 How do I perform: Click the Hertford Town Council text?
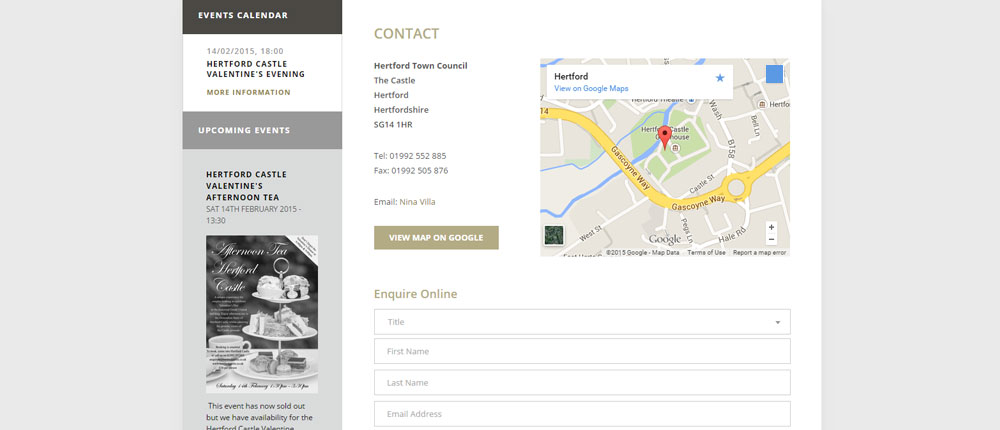pos(420,66)
